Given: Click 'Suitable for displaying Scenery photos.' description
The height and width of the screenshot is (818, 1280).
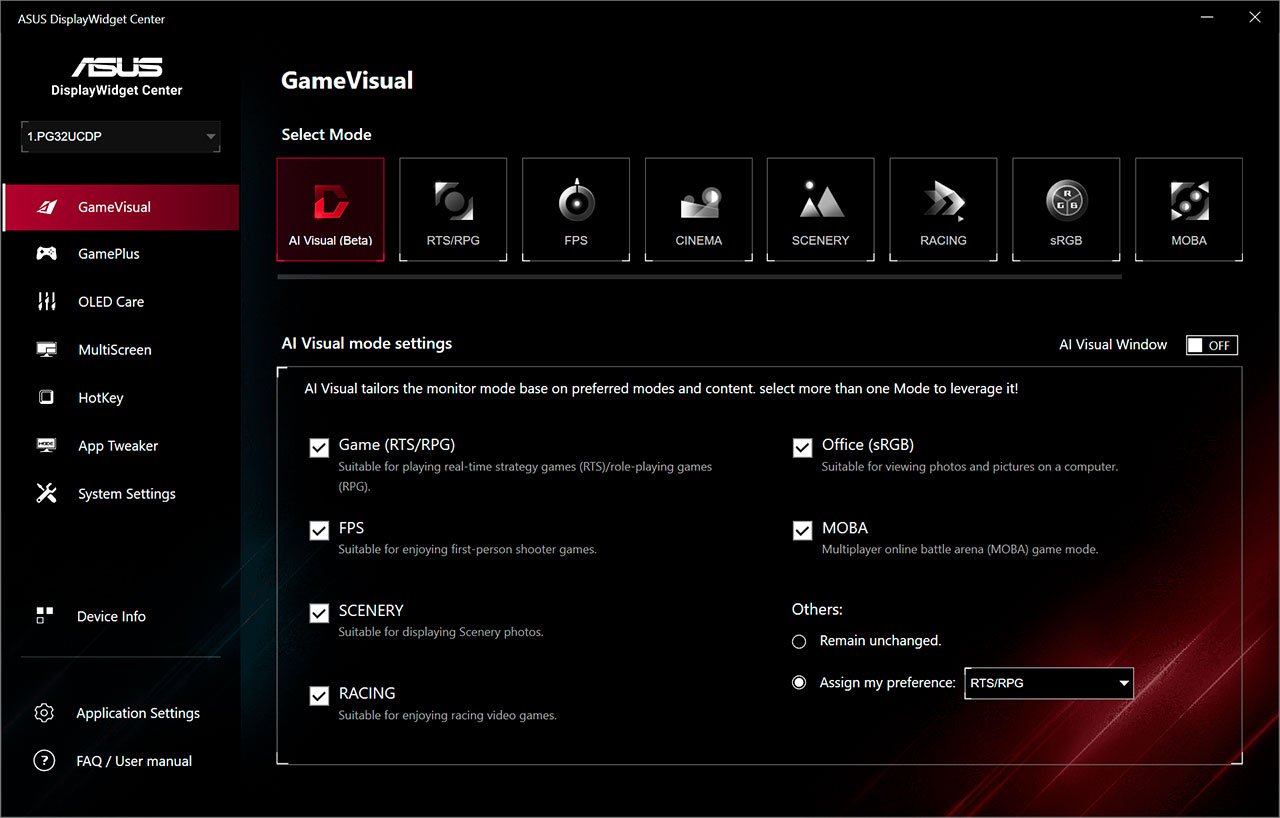Looking at the screenshot, I should [441, 632].
